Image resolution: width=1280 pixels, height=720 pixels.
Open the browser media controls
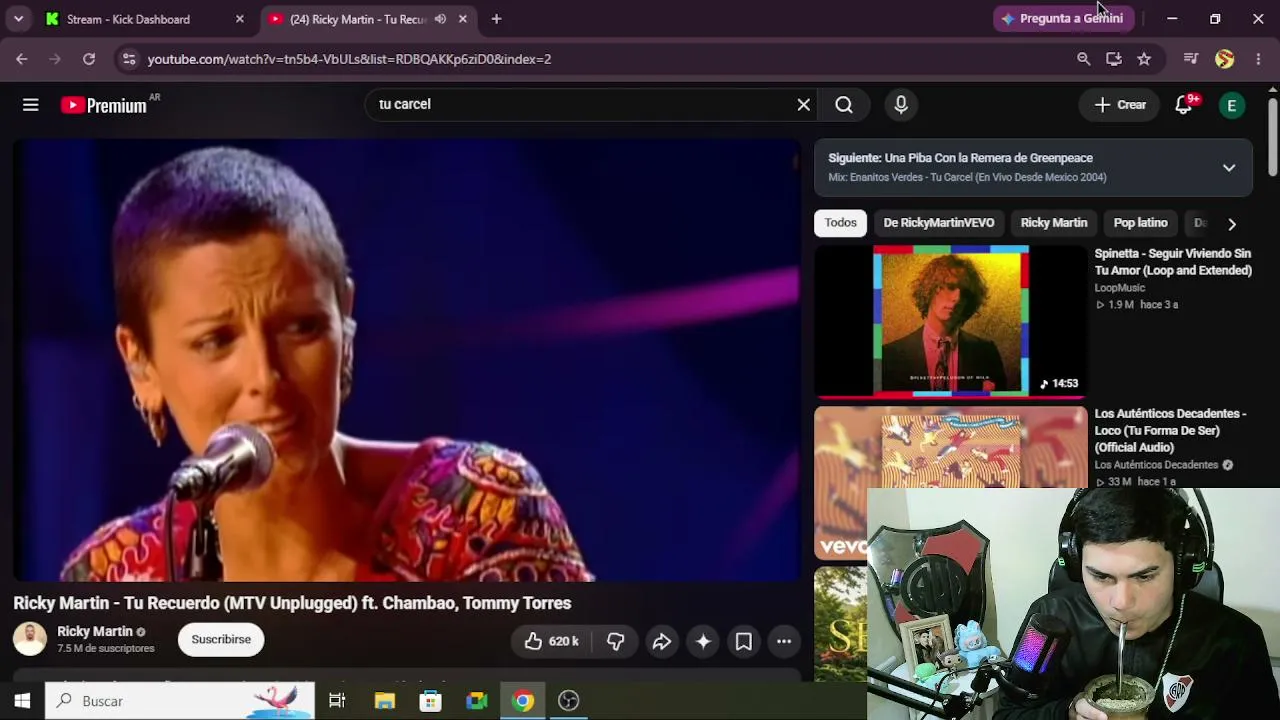pyautogui.click(x=1191, y=59)
